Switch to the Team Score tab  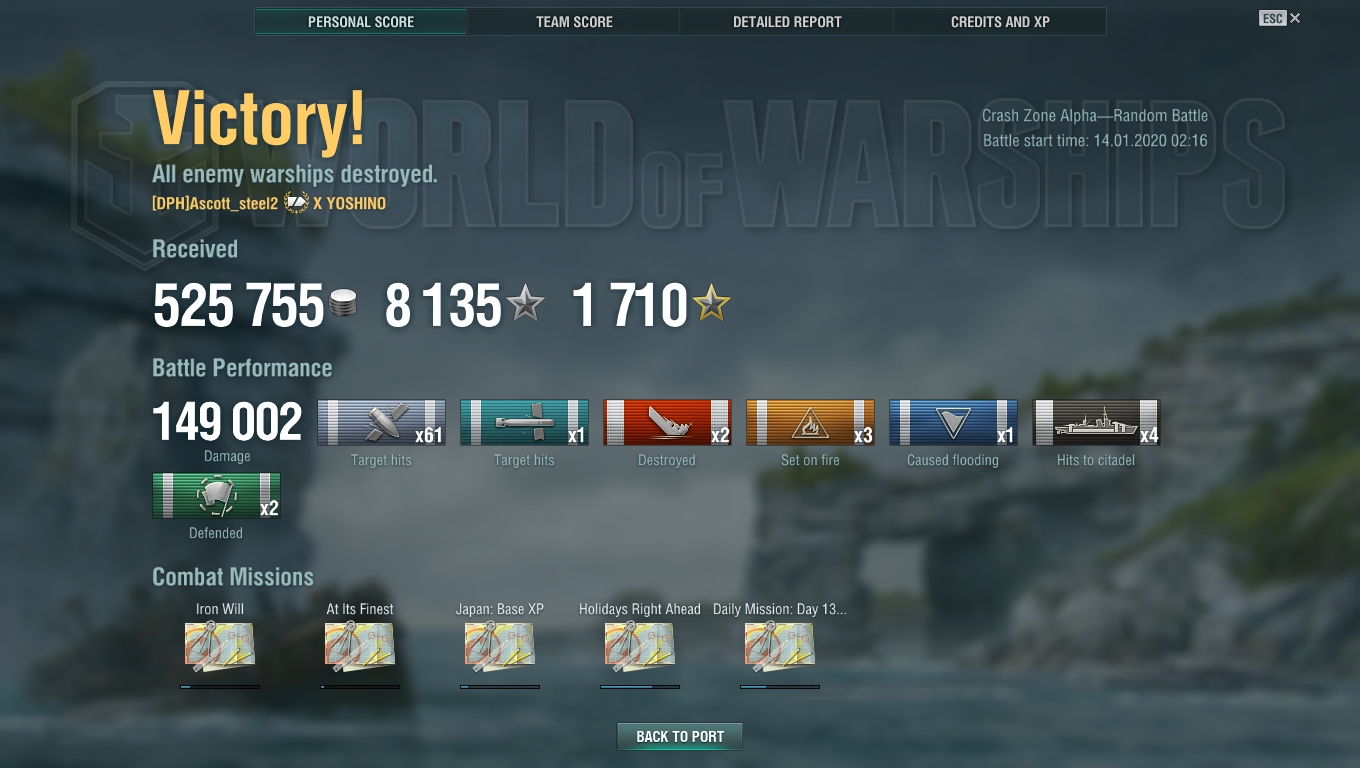coord(574,21)
